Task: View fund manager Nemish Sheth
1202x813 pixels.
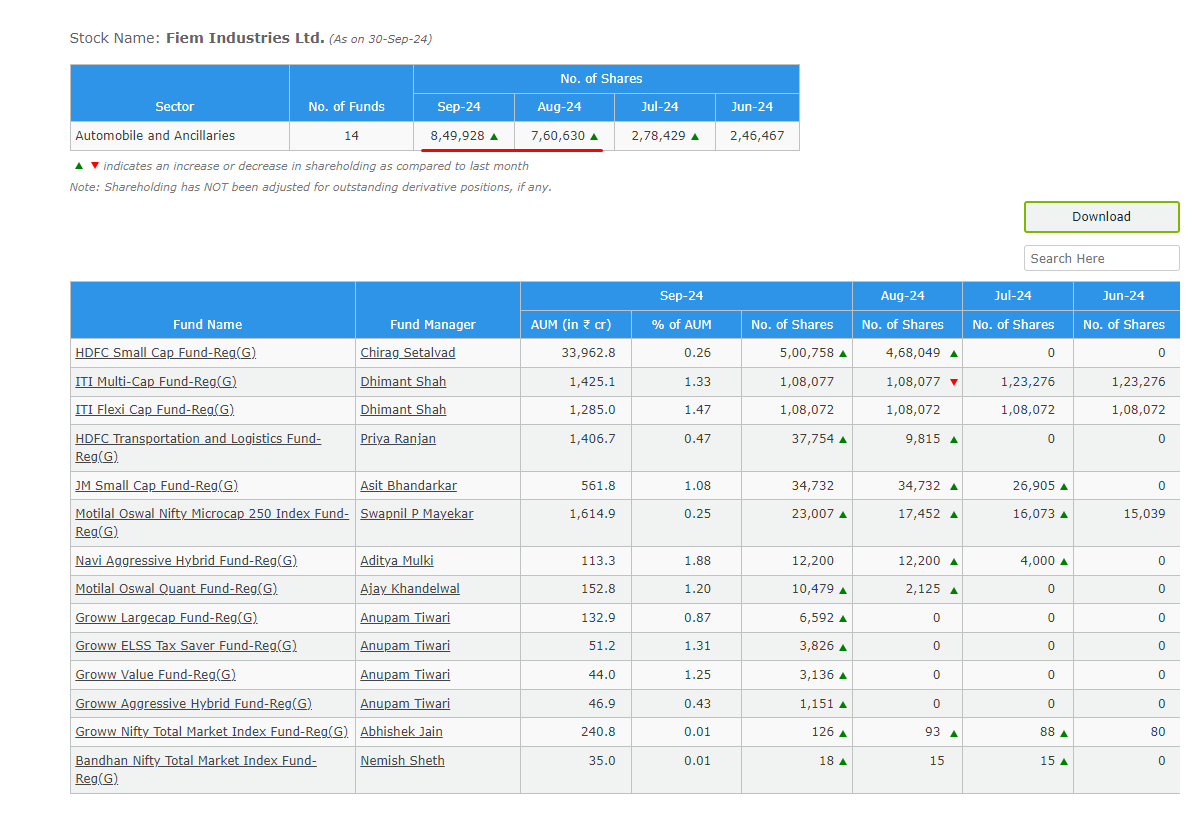Action: (402, 761)
